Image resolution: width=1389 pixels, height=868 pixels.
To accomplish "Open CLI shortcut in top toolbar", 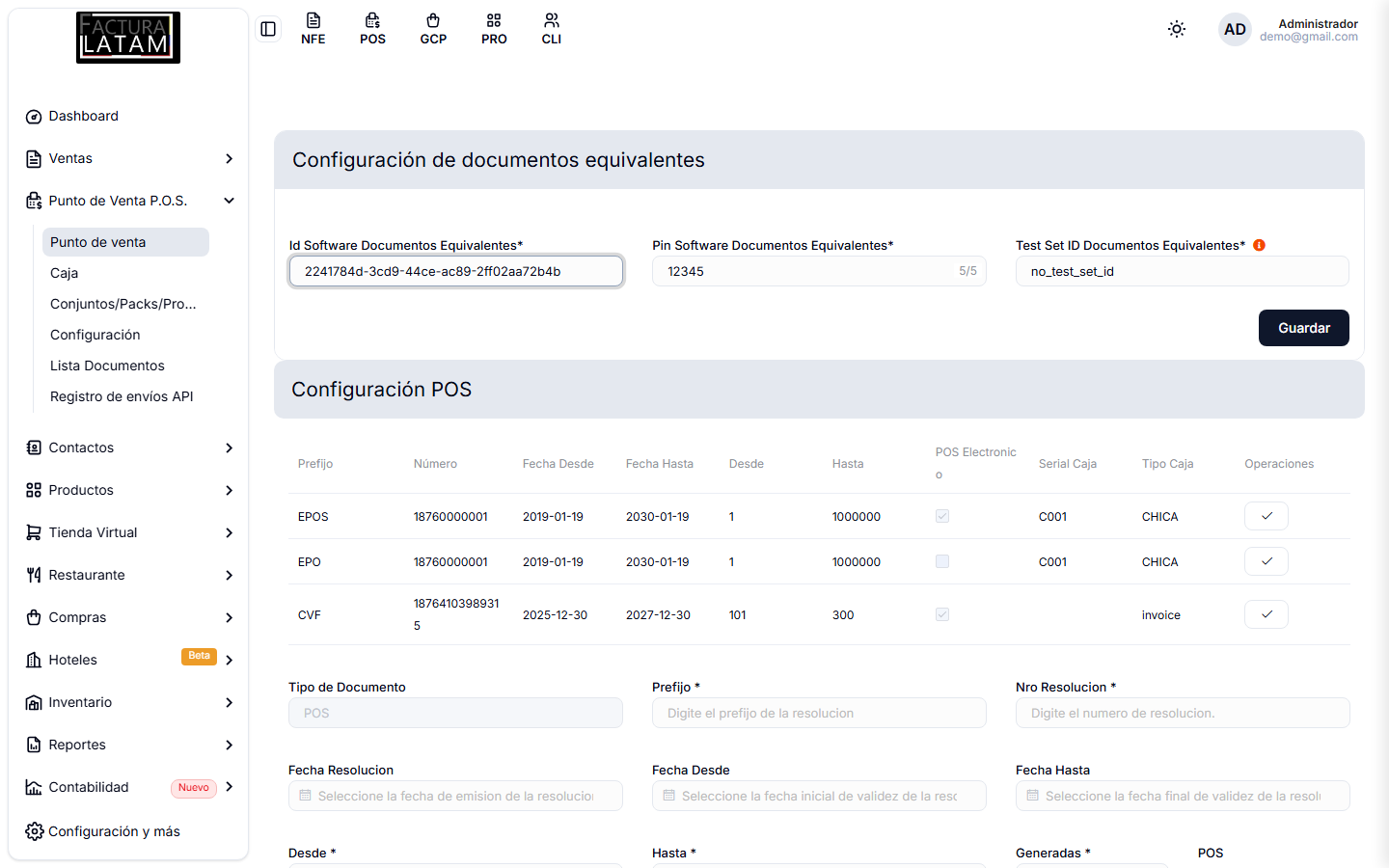I will tap(552, 29).
